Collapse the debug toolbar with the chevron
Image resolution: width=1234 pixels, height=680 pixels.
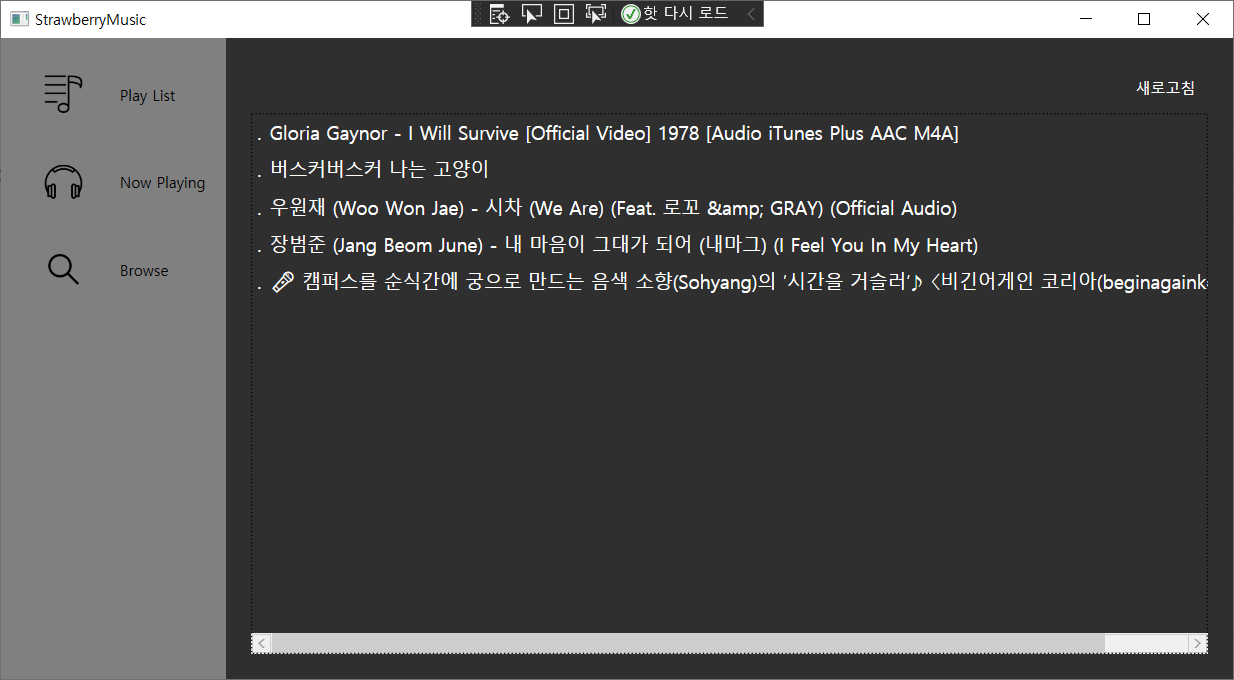(752, 13)
